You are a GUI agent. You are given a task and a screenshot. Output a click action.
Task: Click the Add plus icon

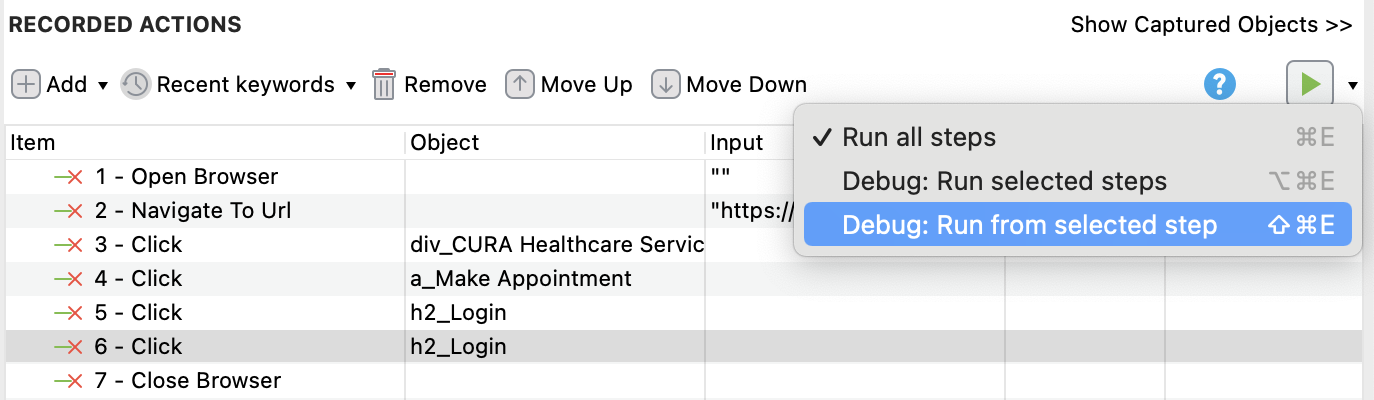26,84
